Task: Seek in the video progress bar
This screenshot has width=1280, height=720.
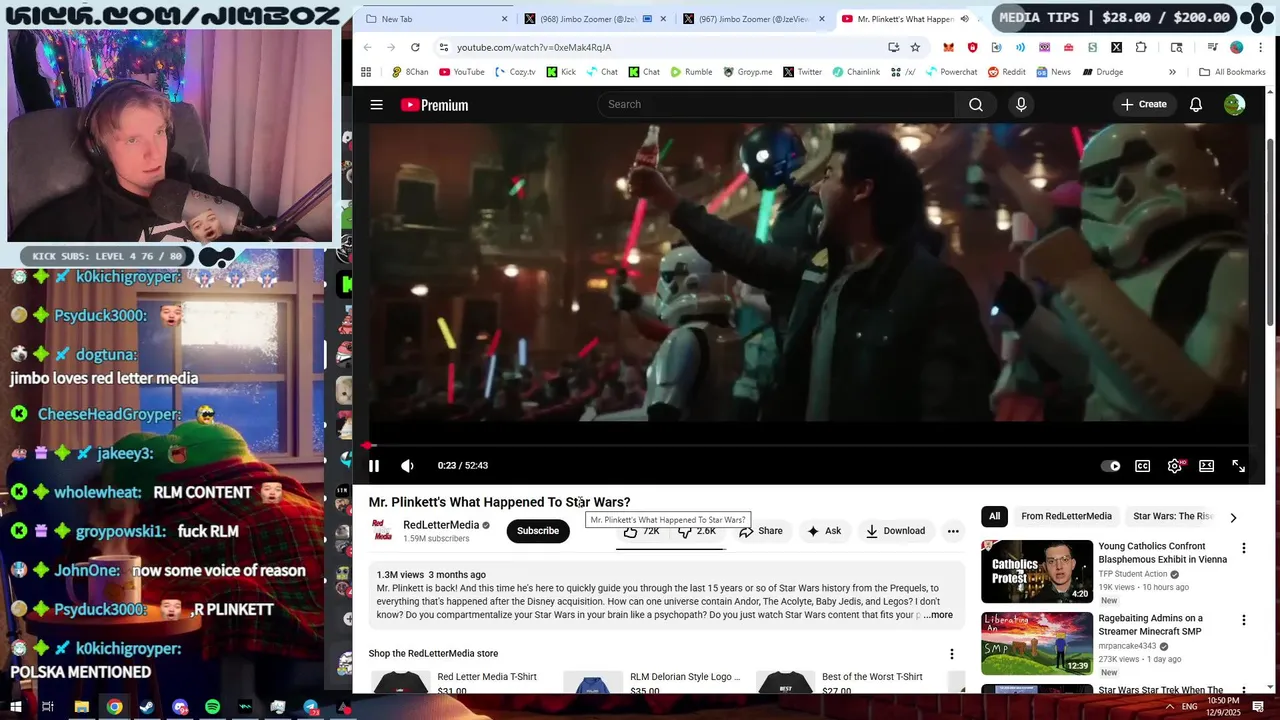Action: coord(809,446)
